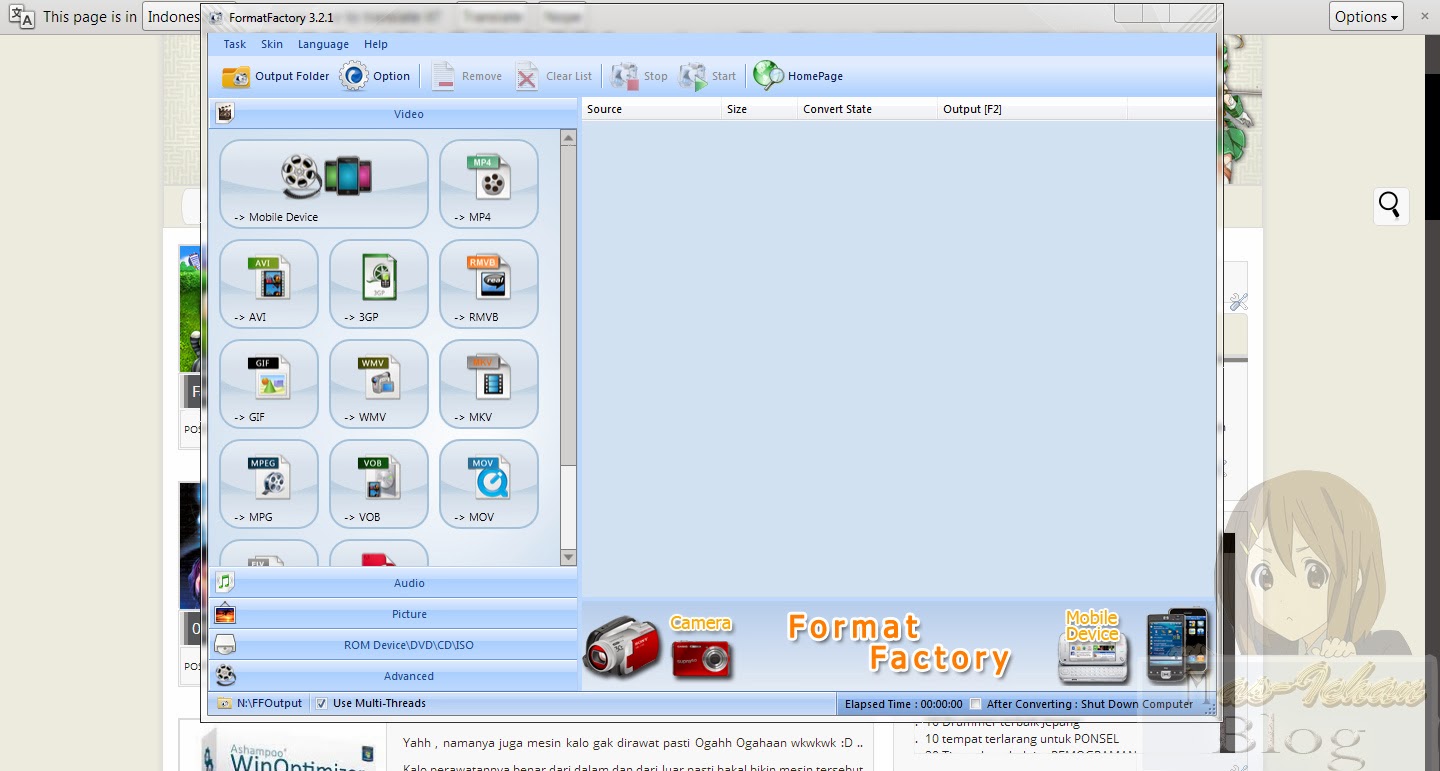Screen dimensions: 1440x771
Task: Open the Language menu
Action: click(x=323, y=44)
